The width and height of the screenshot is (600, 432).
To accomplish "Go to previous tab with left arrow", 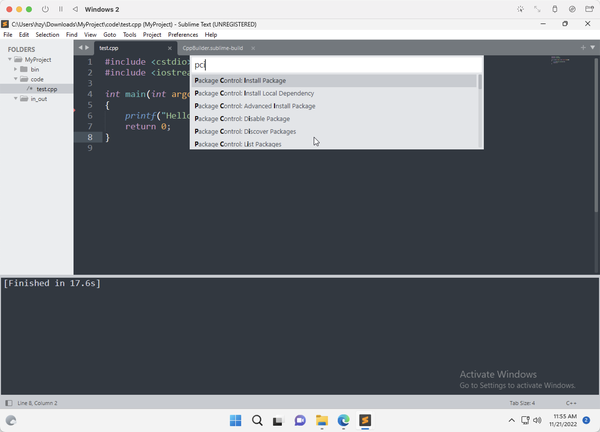I will (x=80, y=48).
